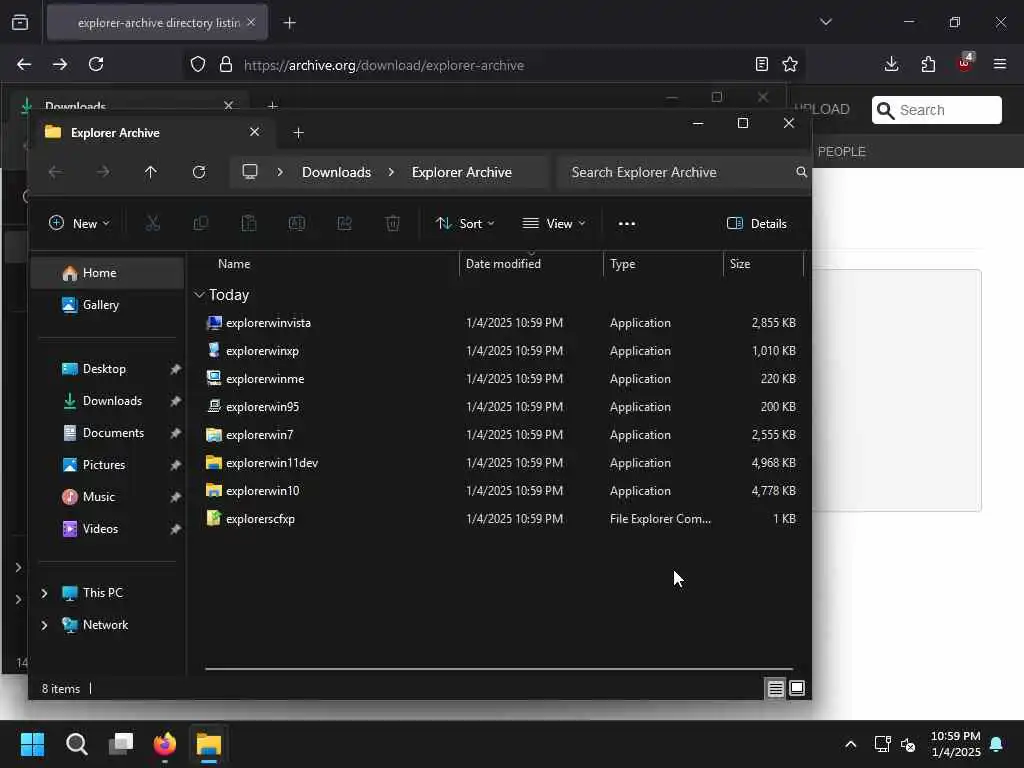
Task: Select explorer-archive directory listing Firefox tab
Action: click(x=157, y=23)
